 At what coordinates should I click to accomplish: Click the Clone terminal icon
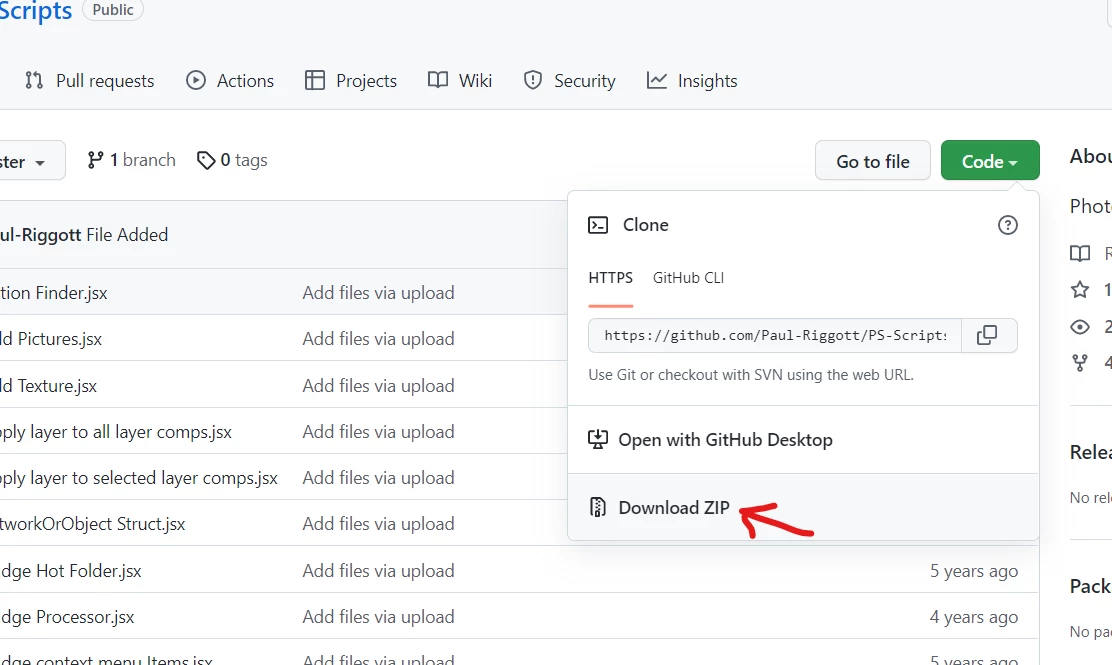[x=598, y=225]
